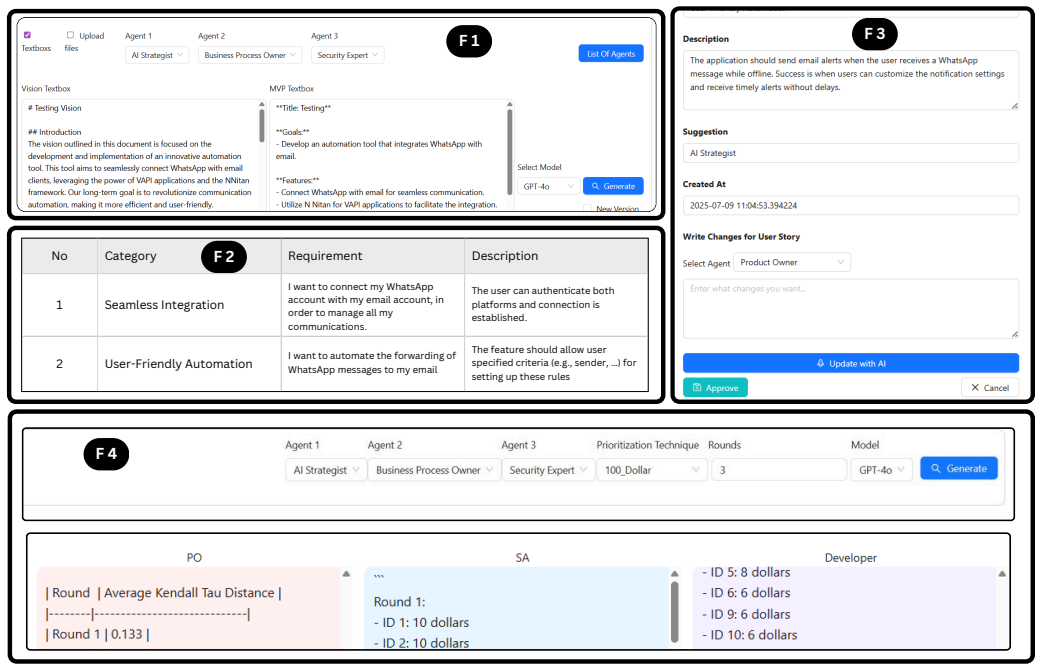Uncheck the Textboxes checkbox
This screenshot has height=670, width=1041.
tap(27, 35)
